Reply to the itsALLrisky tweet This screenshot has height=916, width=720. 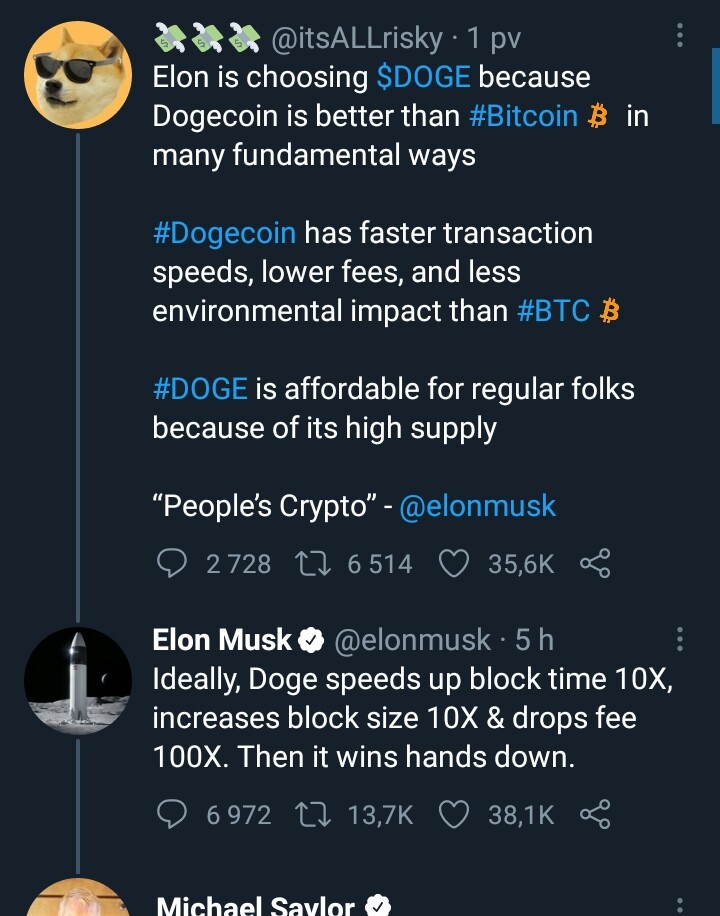coord(174,565)
